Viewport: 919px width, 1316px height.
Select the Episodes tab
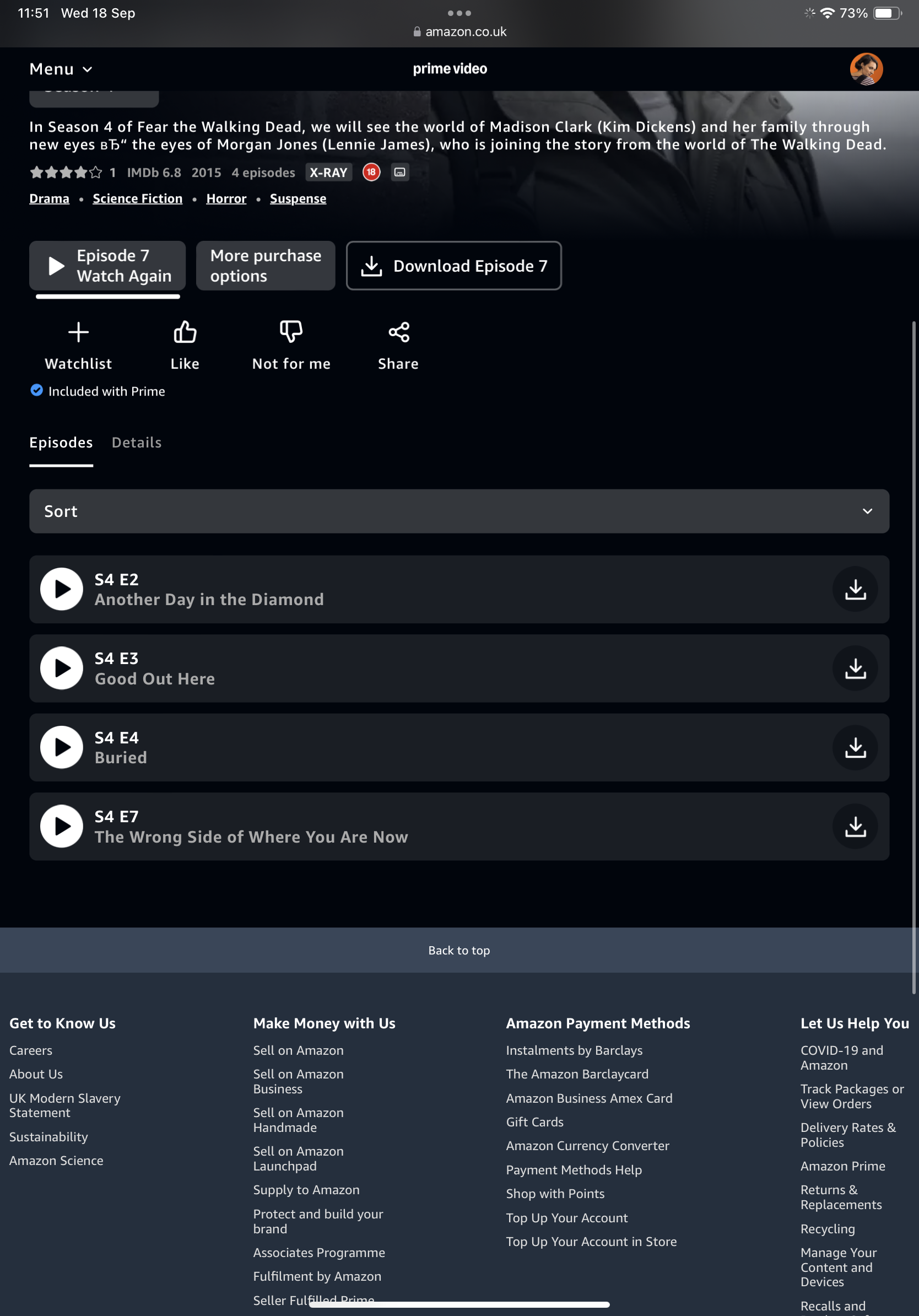(x=61, y=443)
